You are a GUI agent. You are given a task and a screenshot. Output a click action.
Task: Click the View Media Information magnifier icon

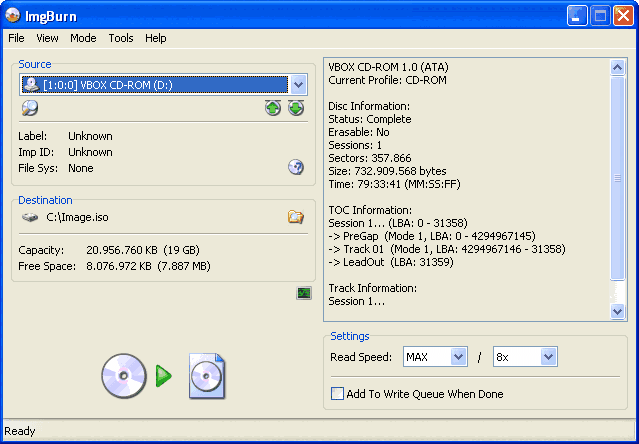point(30,108)
